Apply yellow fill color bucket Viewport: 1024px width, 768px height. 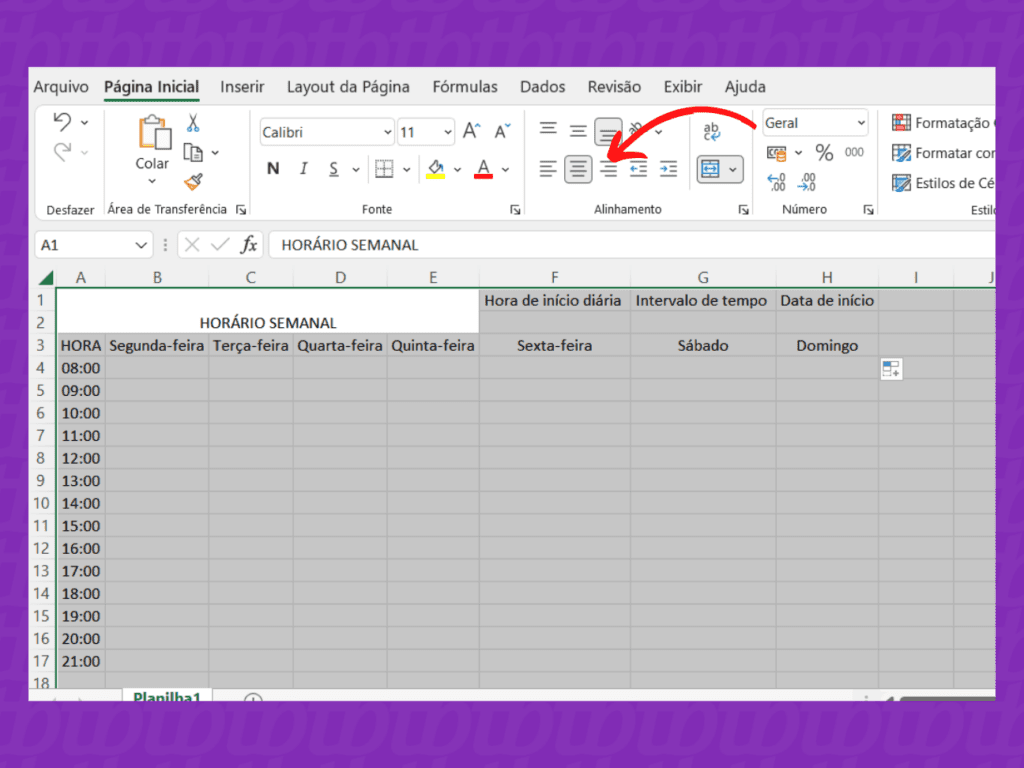click(x=436, y=169)
